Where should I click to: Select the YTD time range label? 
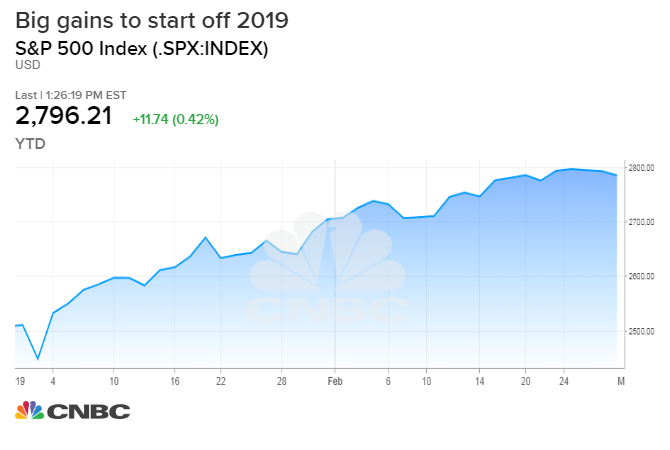[30, 143]
